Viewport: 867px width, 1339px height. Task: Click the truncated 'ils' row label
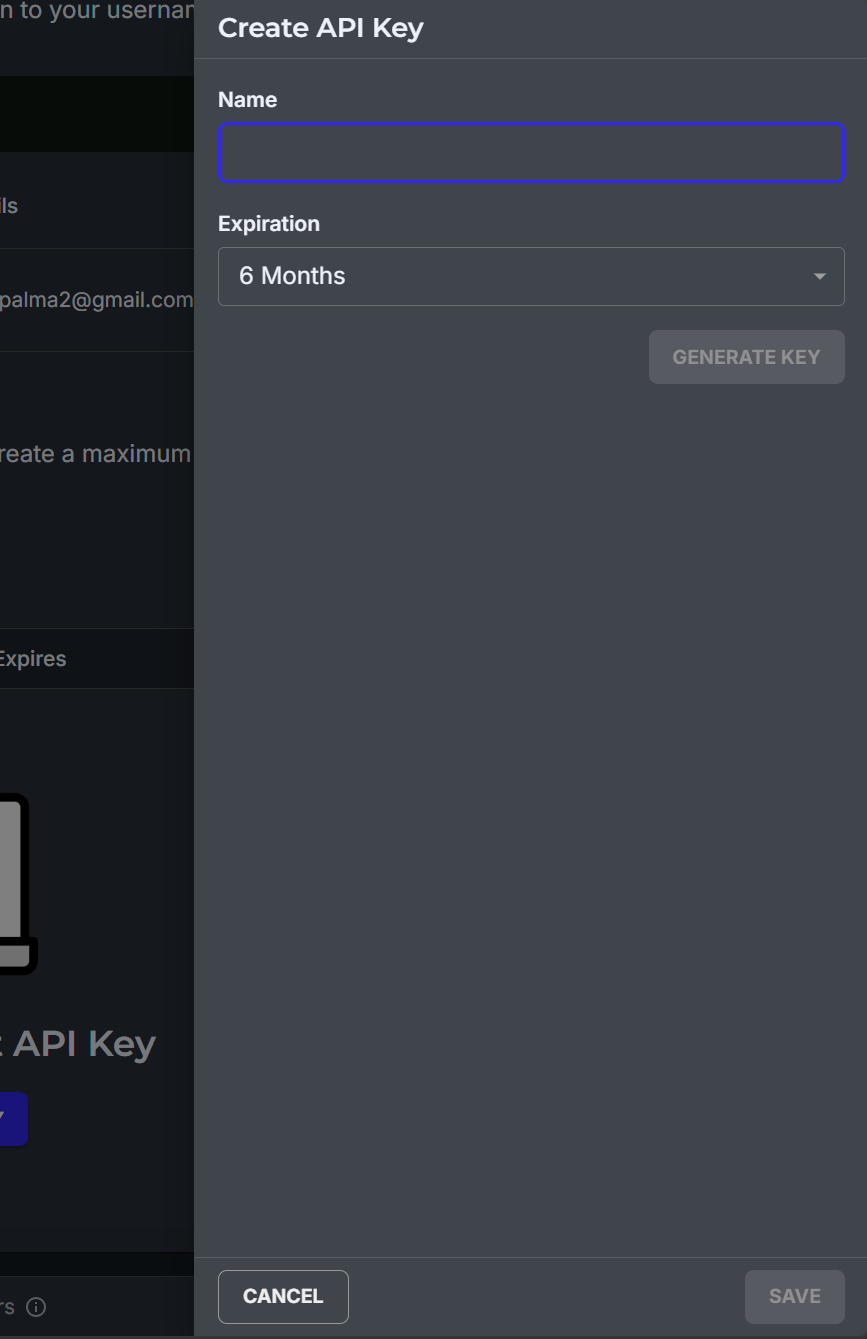[x=9, y=206]
